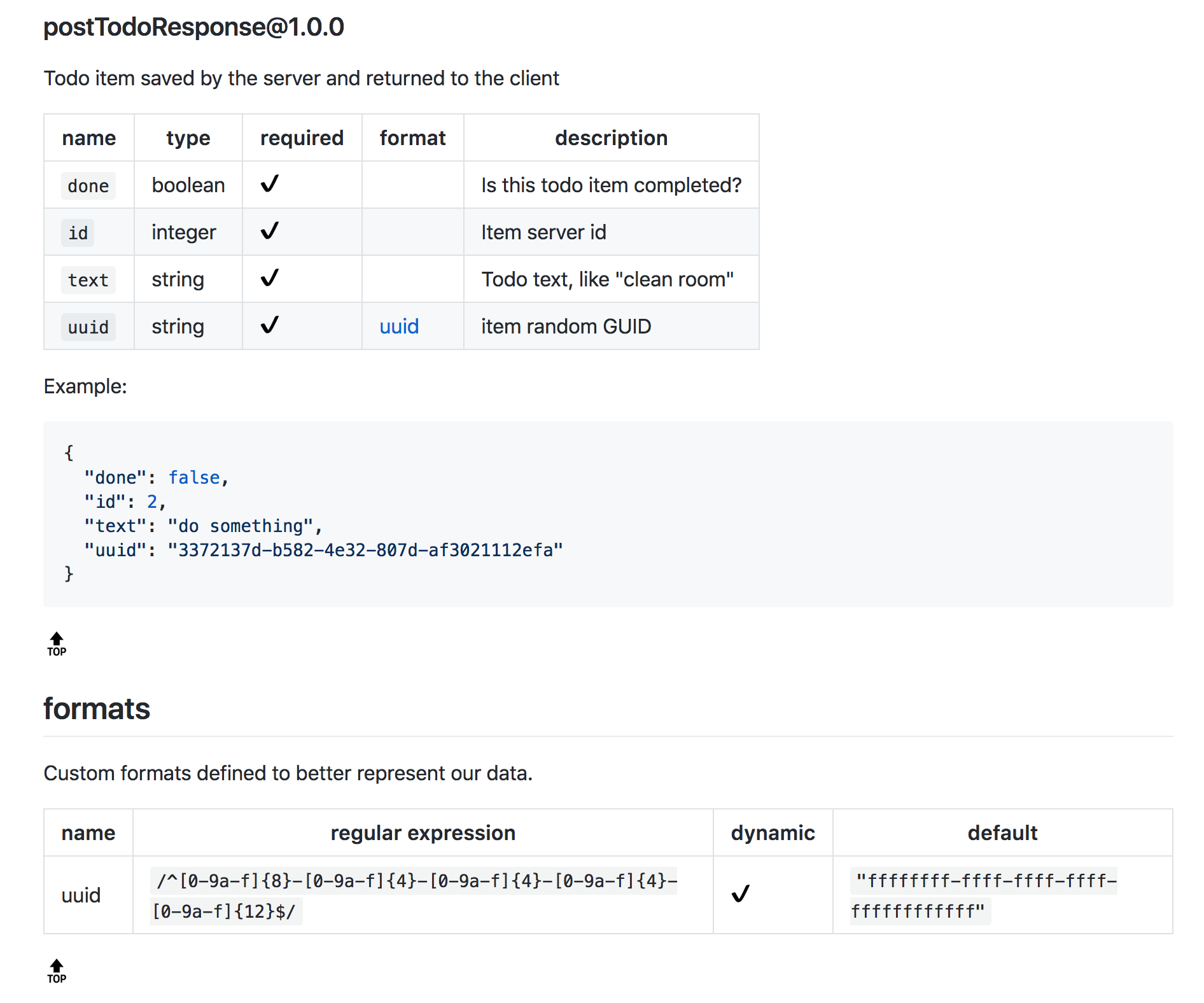
Task: Open the uuid format link
Action: click(398, 326)
